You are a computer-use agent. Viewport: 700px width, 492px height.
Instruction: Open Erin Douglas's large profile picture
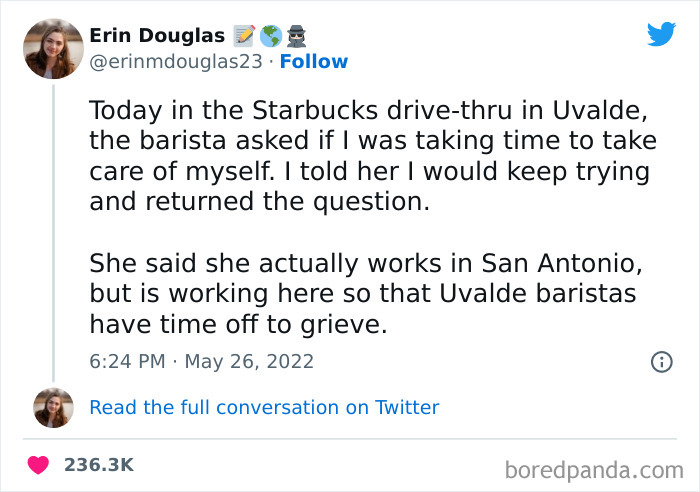click(x=53, y=48)
